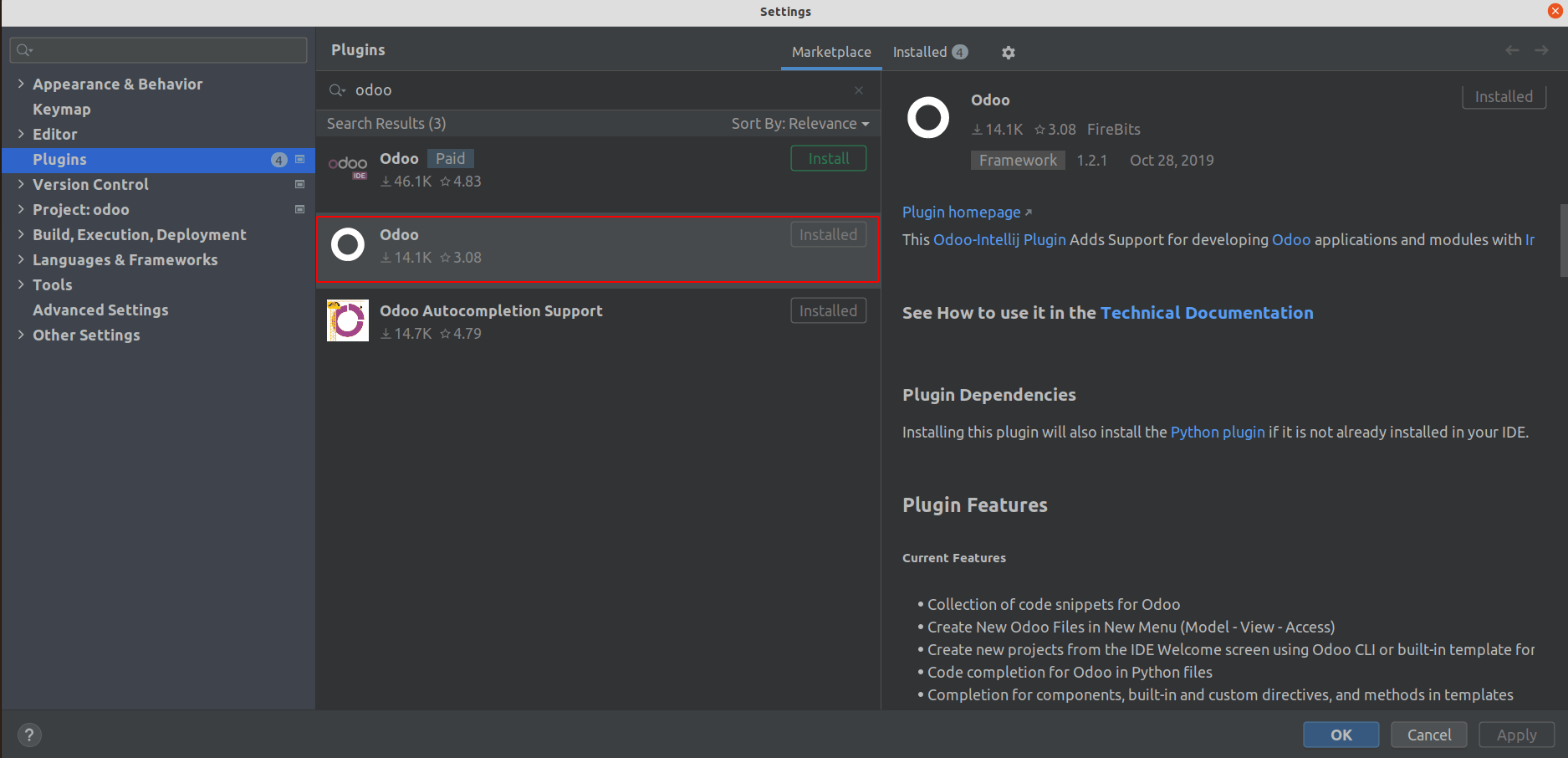Select Keymap in the settings tree
1568x758 pixels.
click(62, 109)
